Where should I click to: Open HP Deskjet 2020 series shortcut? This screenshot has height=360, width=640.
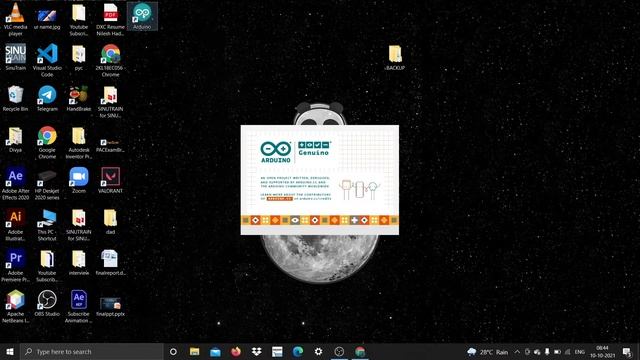click(47, 183)
